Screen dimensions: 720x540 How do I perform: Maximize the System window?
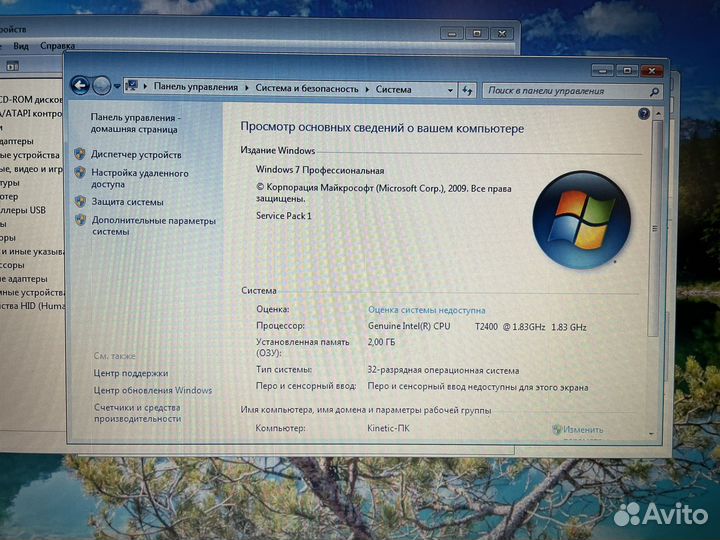click(x=627, y=70)
